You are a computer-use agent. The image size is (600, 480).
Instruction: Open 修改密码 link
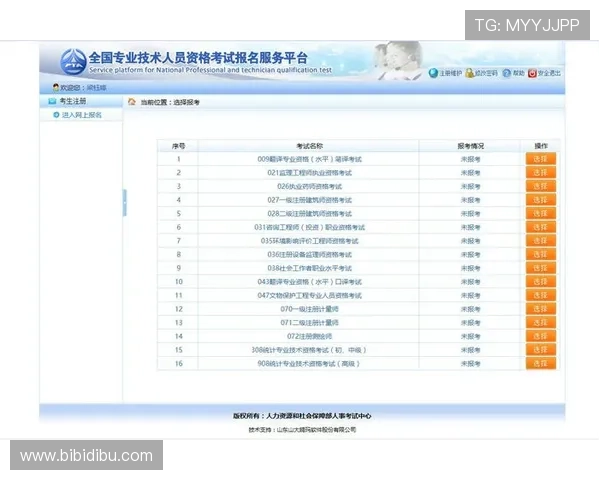pyautogui.click(x=486, y=73)
